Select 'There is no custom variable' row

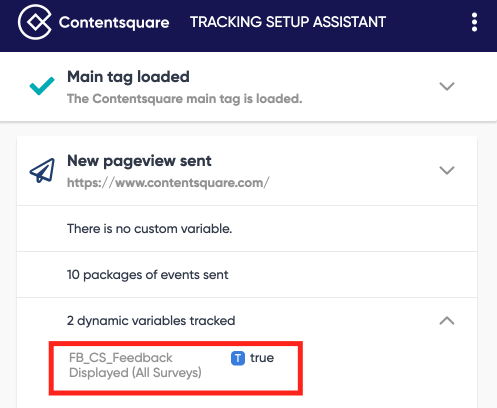[x=247, y=229]
